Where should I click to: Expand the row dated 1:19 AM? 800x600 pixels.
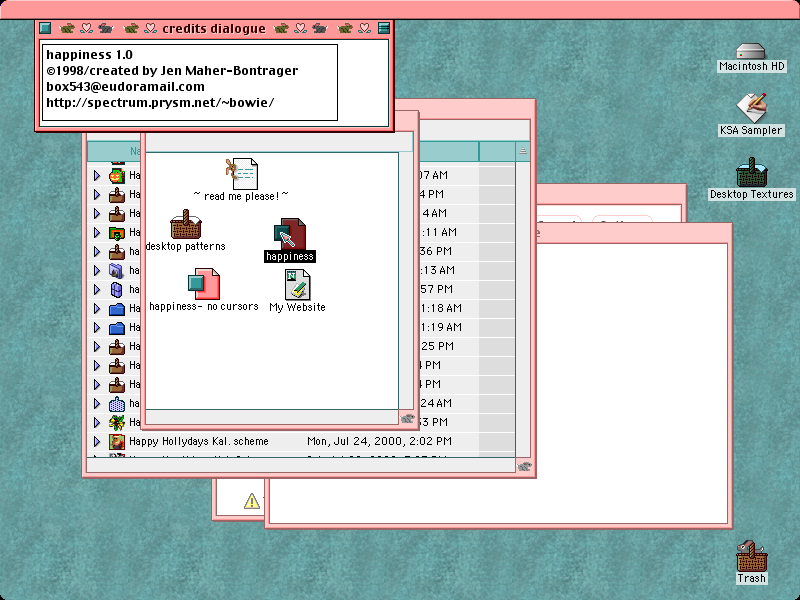(x=97, y=328)
